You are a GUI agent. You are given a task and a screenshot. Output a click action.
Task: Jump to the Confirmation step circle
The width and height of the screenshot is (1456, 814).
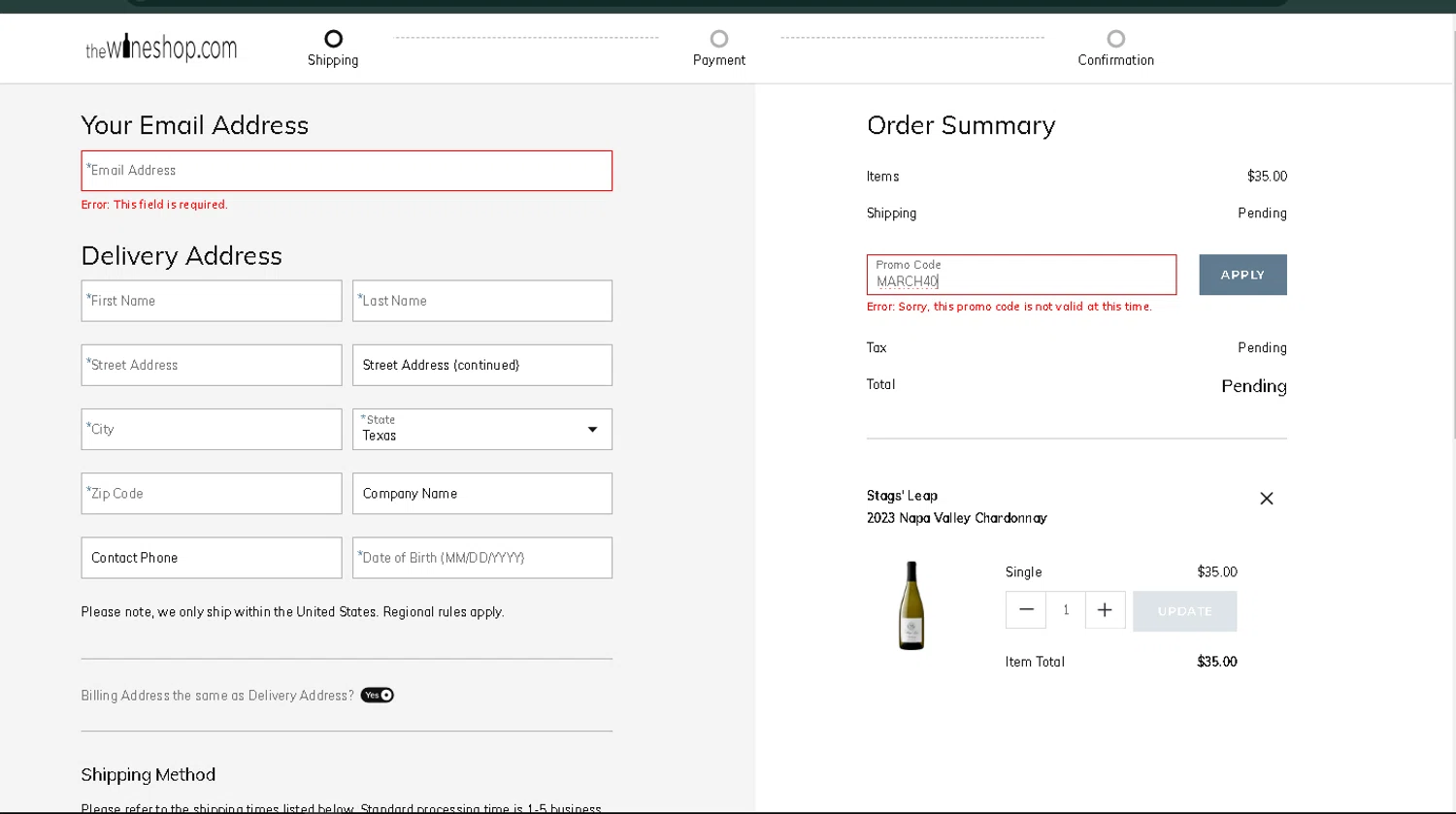click(x=1116, y=39)
